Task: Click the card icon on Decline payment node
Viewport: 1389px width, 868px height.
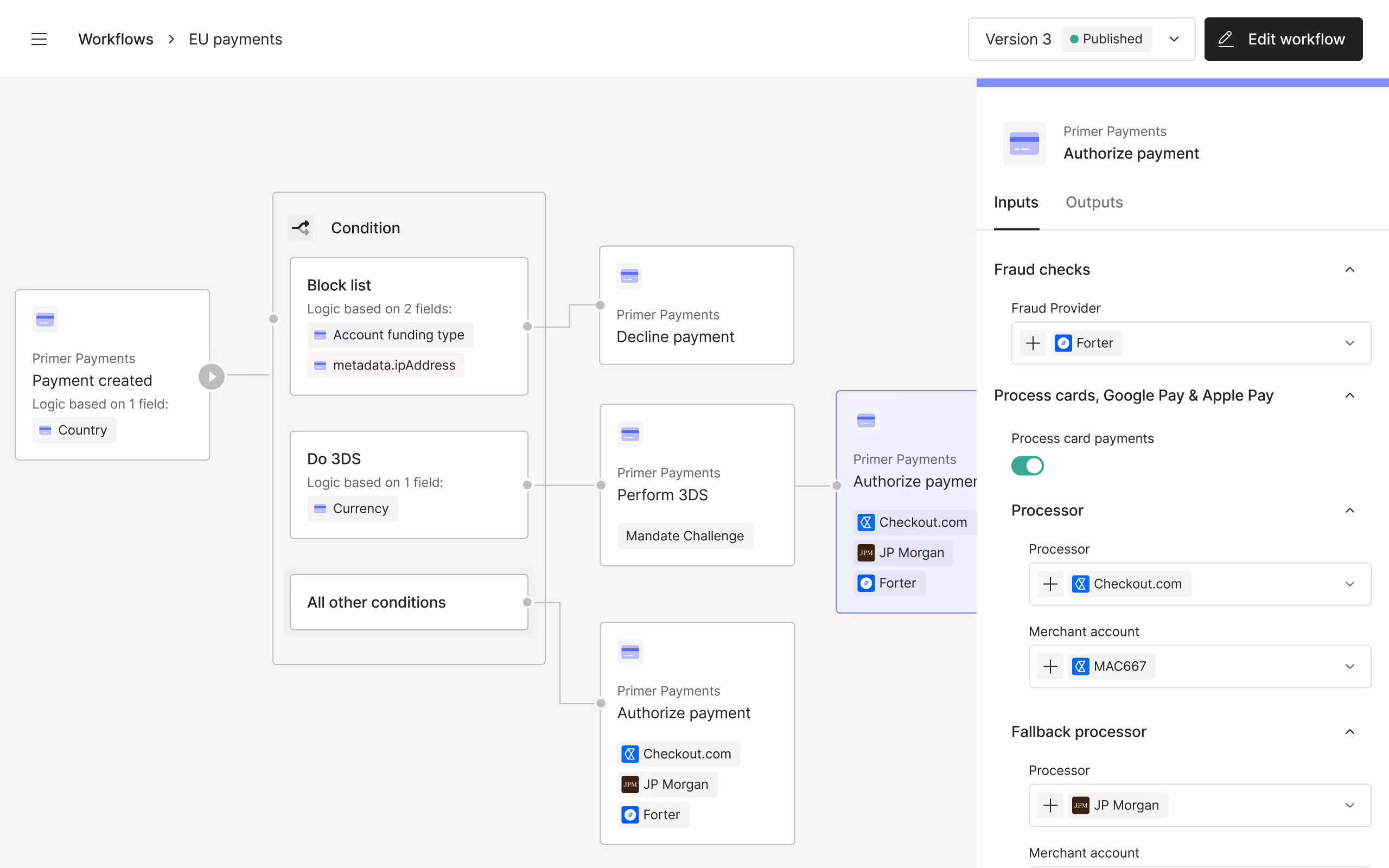Action: (629, 276)
